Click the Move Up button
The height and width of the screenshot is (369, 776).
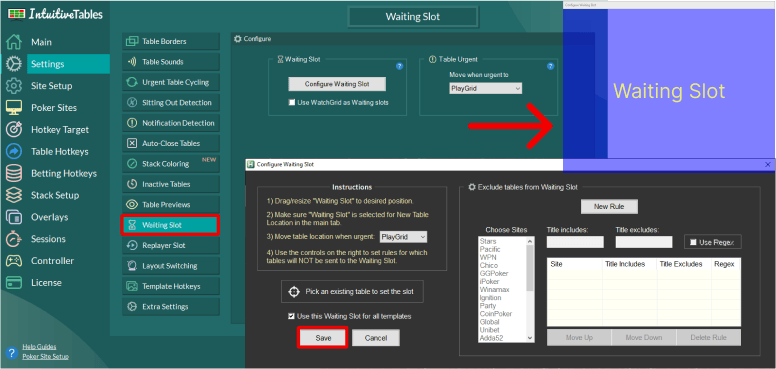(579, 338)
